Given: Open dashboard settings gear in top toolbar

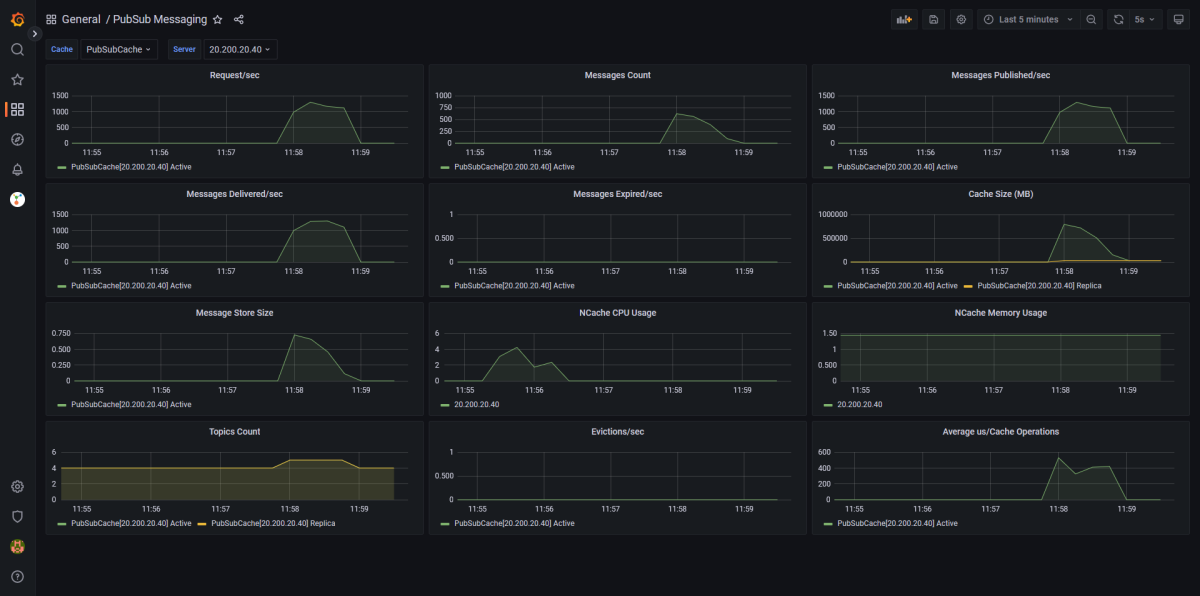Looking at the screenshot, I should (x=961, y=19).
